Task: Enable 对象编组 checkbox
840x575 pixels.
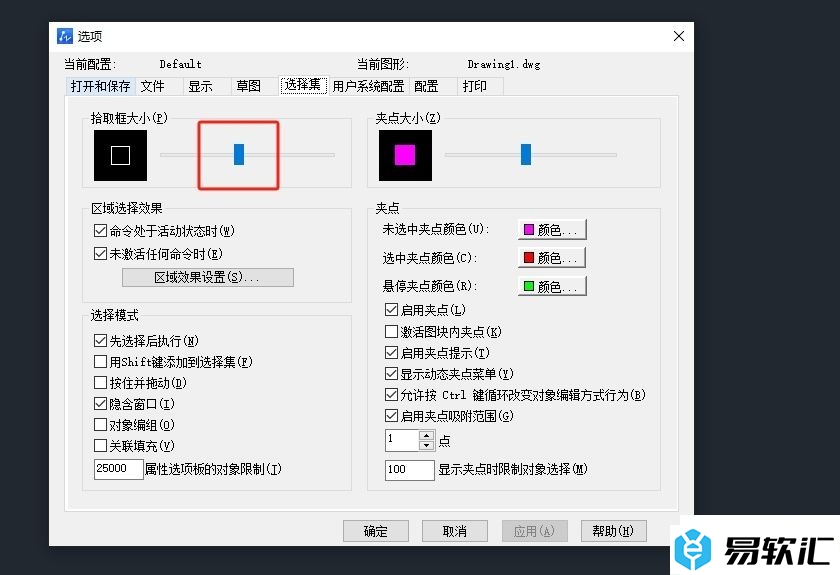Action: pos(100,425)
